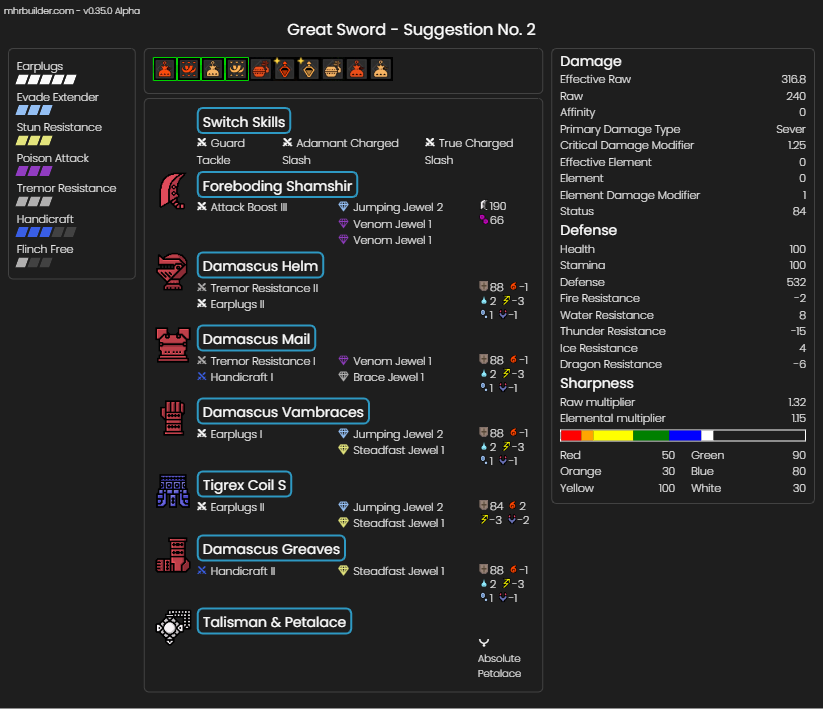Click the gauntlet icon beside Damascus Vambraces
The height and width of the screenshot is (709, 823).
(173, 418)
